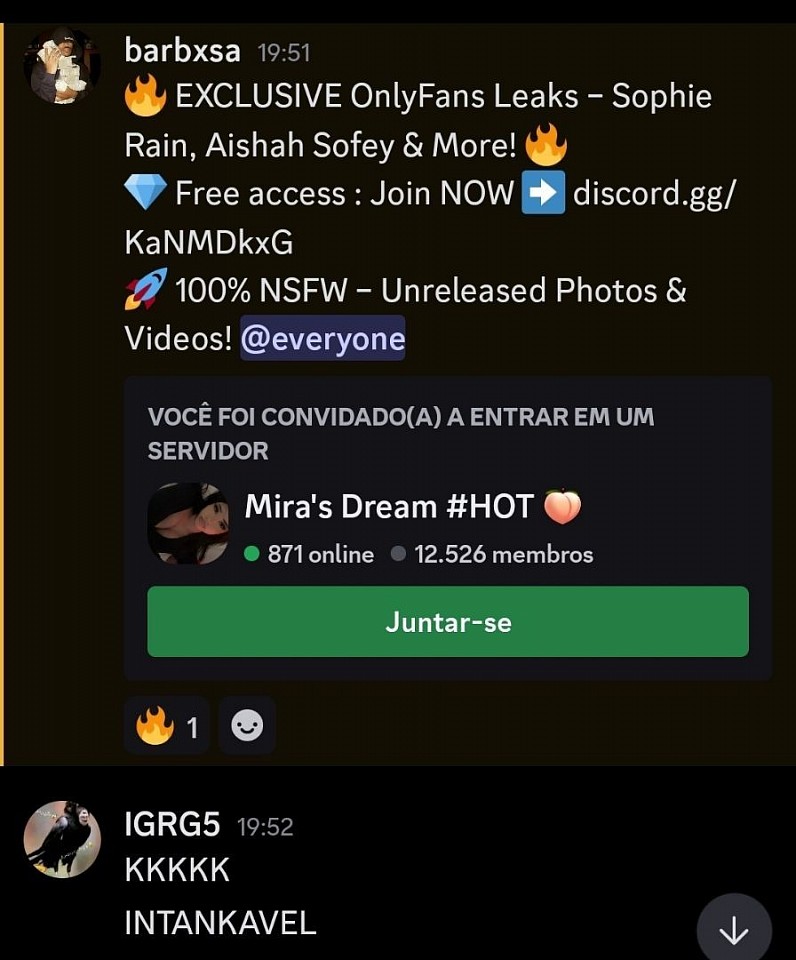Image resolution: width=796 pixels, height=960 pixels.
Task: Jump to latest messages with down arrow
Action: click(734, 931)
